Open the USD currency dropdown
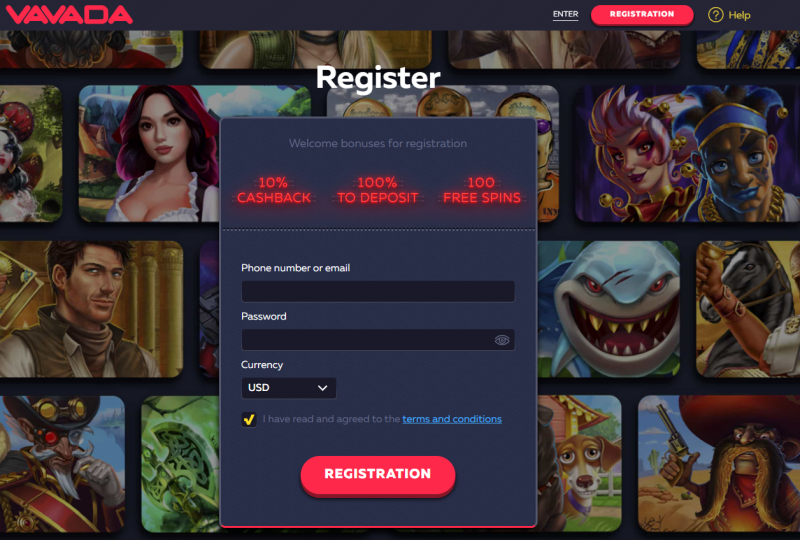Viewport: 800px width, 540px height. [x=288, y=388]
